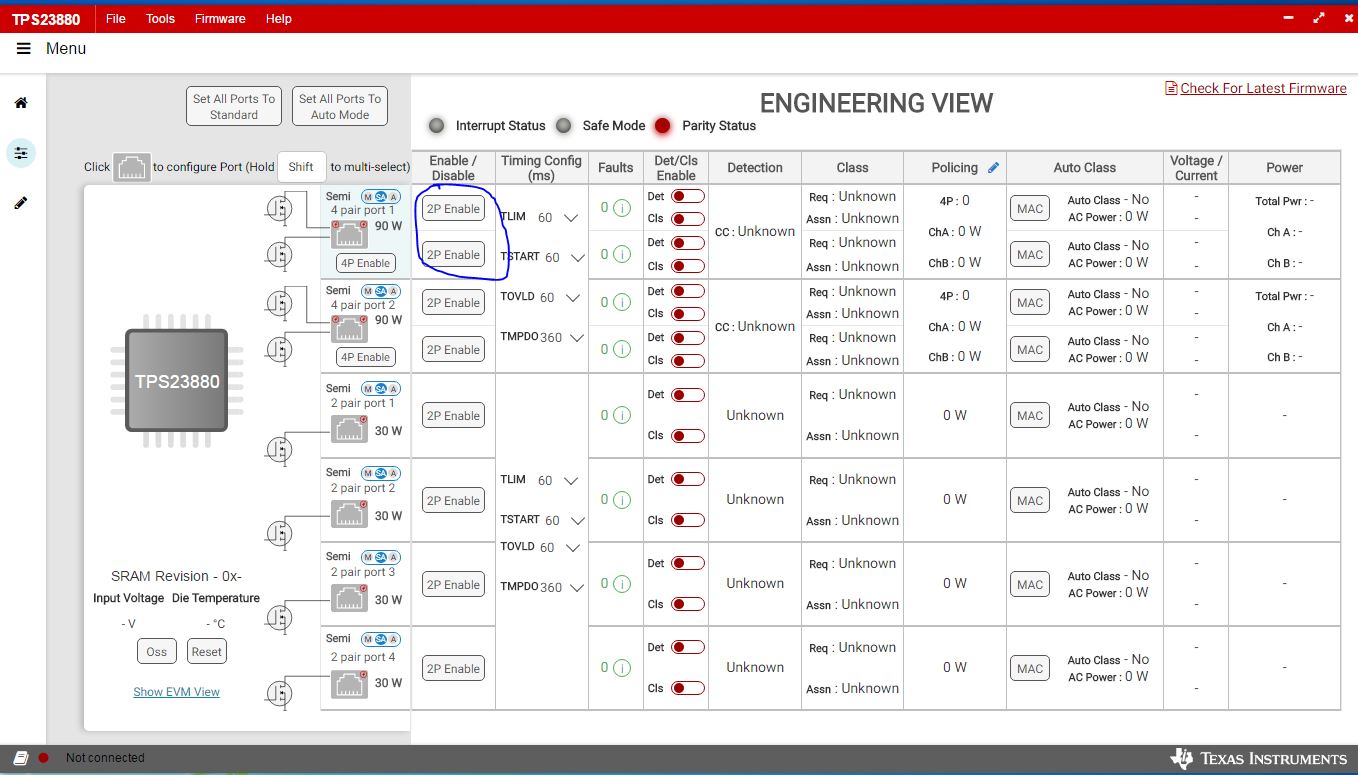Click Set All Ports To Auto Mode
1358x775 pixels.
(x=340, y=106)
